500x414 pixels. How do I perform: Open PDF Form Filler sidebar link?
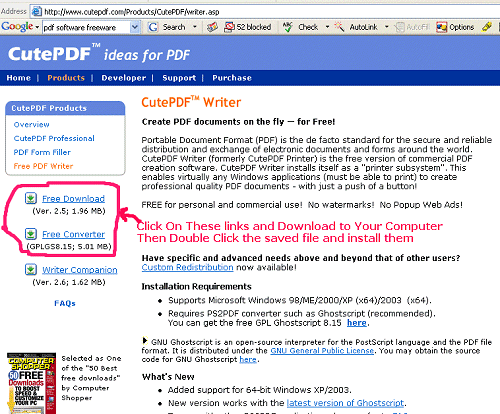[x=42, y=152]
